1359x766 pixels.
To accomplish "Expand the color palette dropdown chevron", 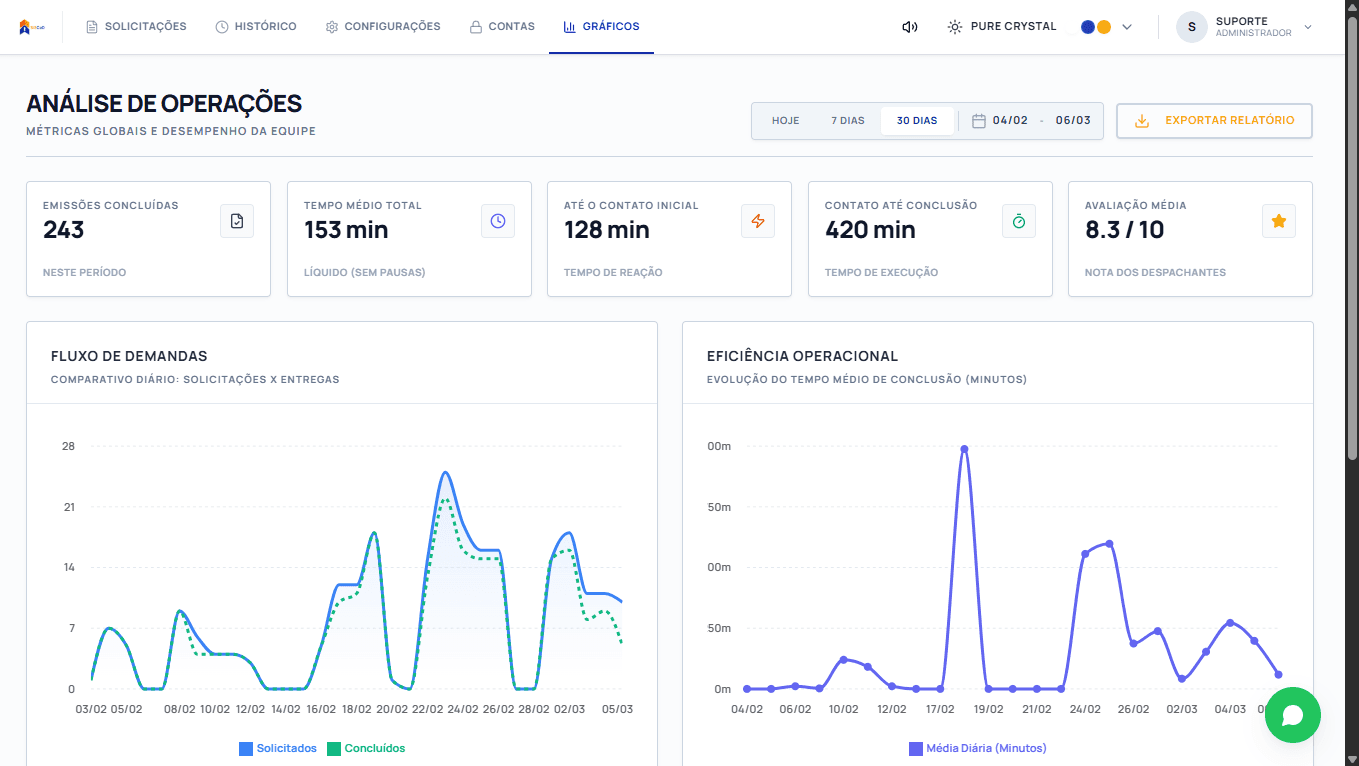I will (x=1127, y=27).
